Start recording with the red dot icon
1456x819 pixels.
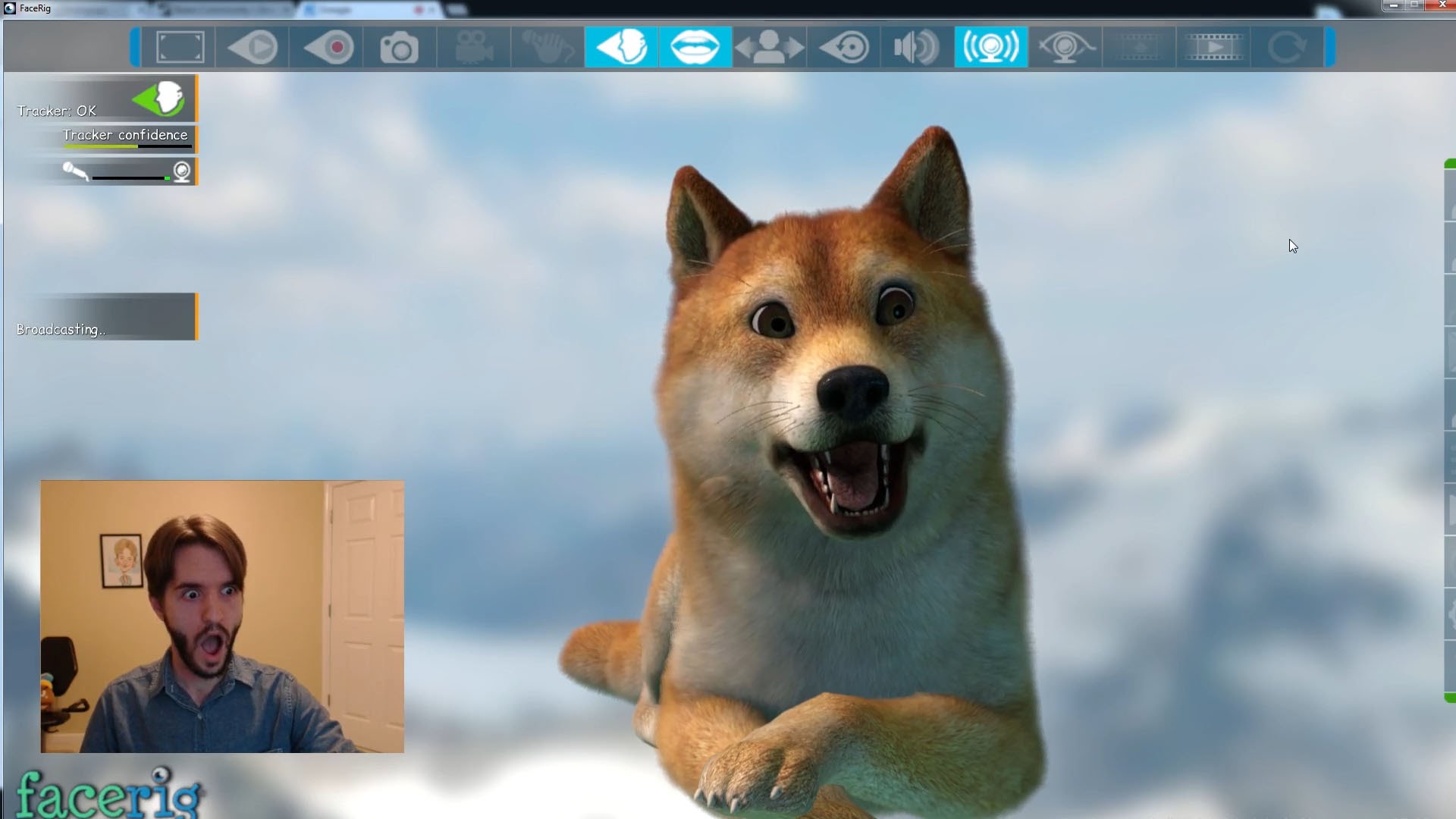tap(328, 47)
